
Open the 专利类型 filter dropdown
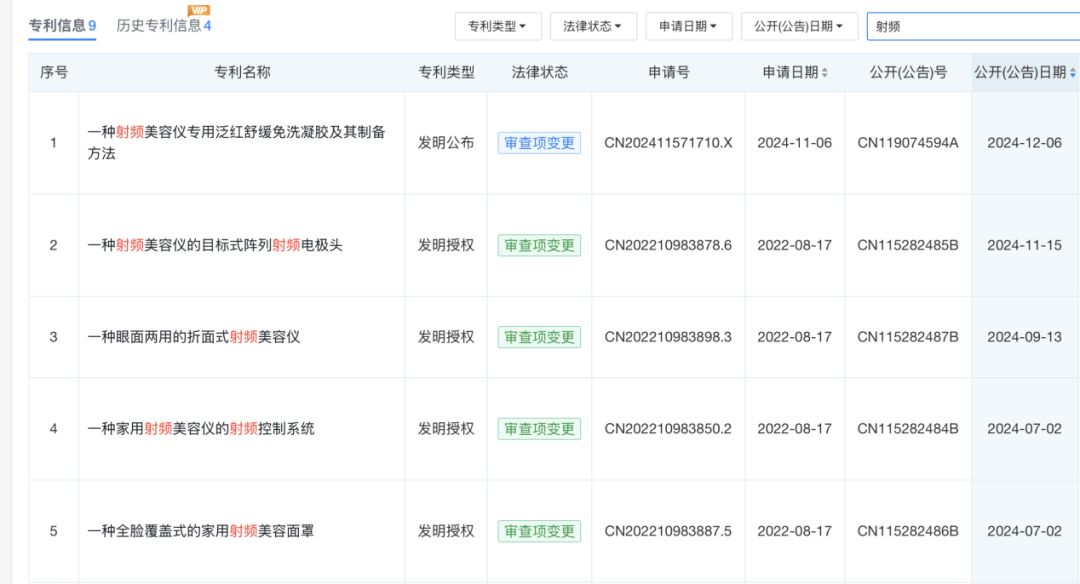point(497,26)
